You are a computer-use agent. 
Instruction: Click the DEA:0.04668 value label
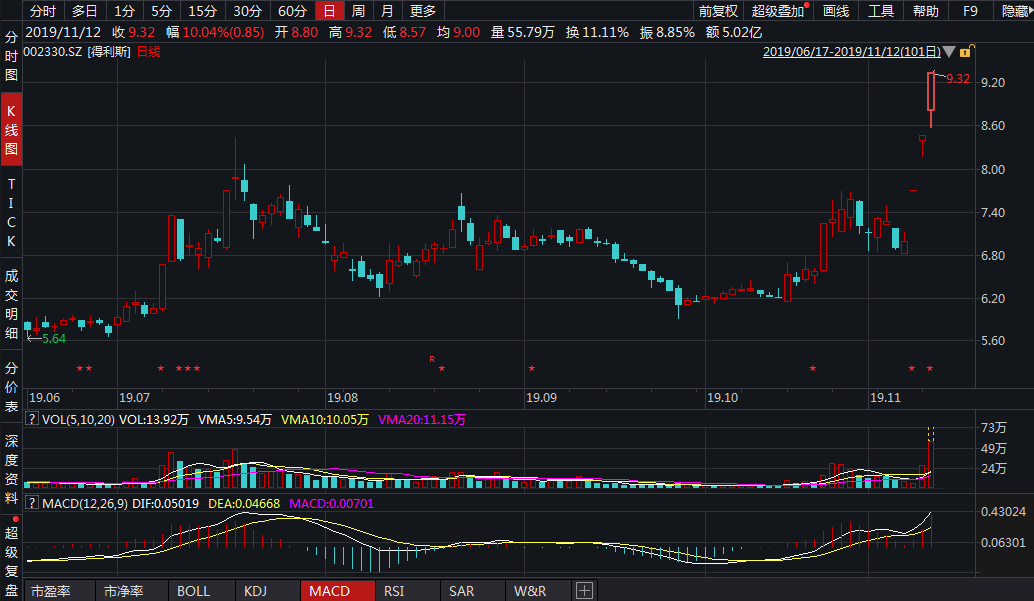244,503
